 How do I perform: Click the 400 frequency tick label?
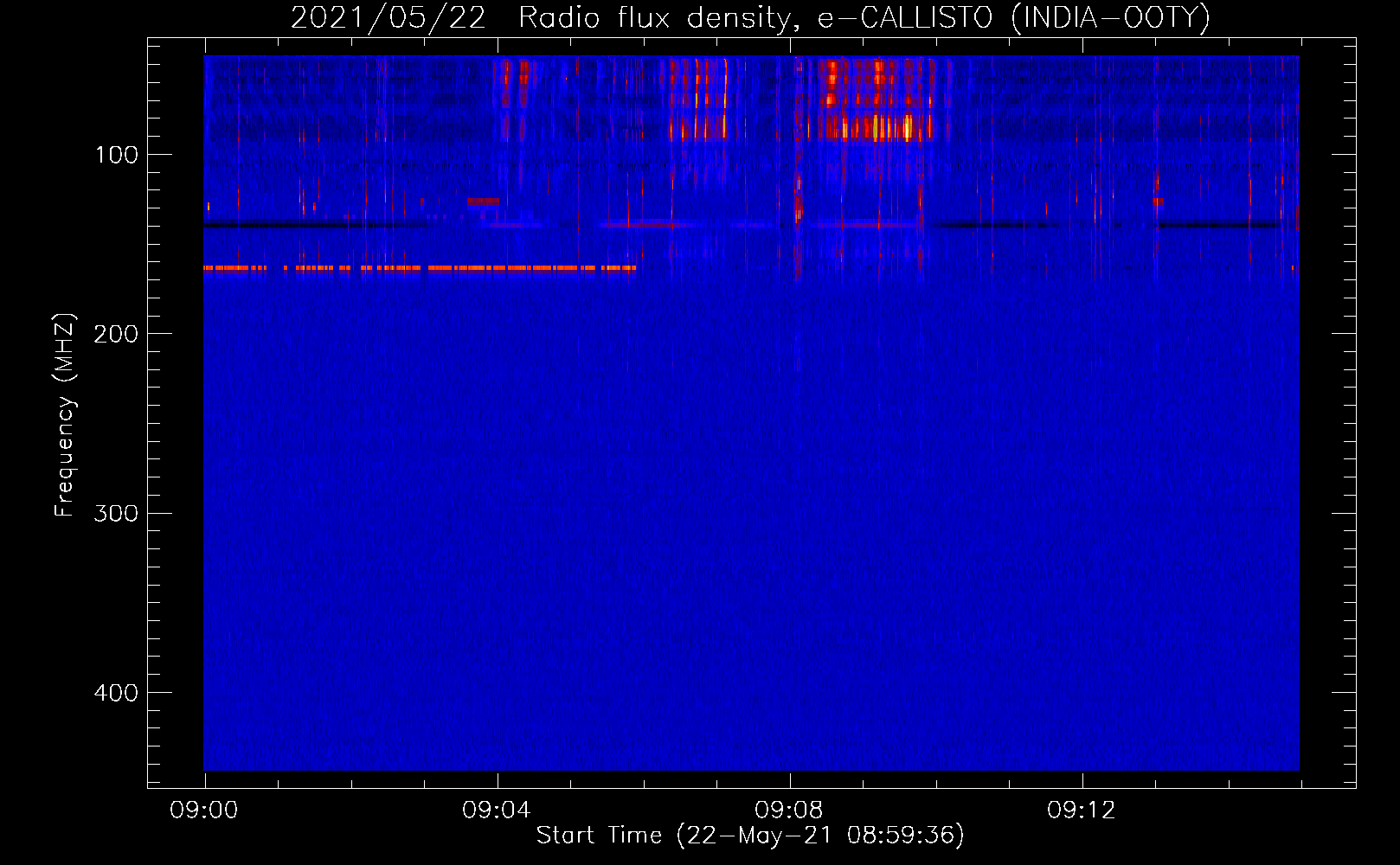[116, 693]
